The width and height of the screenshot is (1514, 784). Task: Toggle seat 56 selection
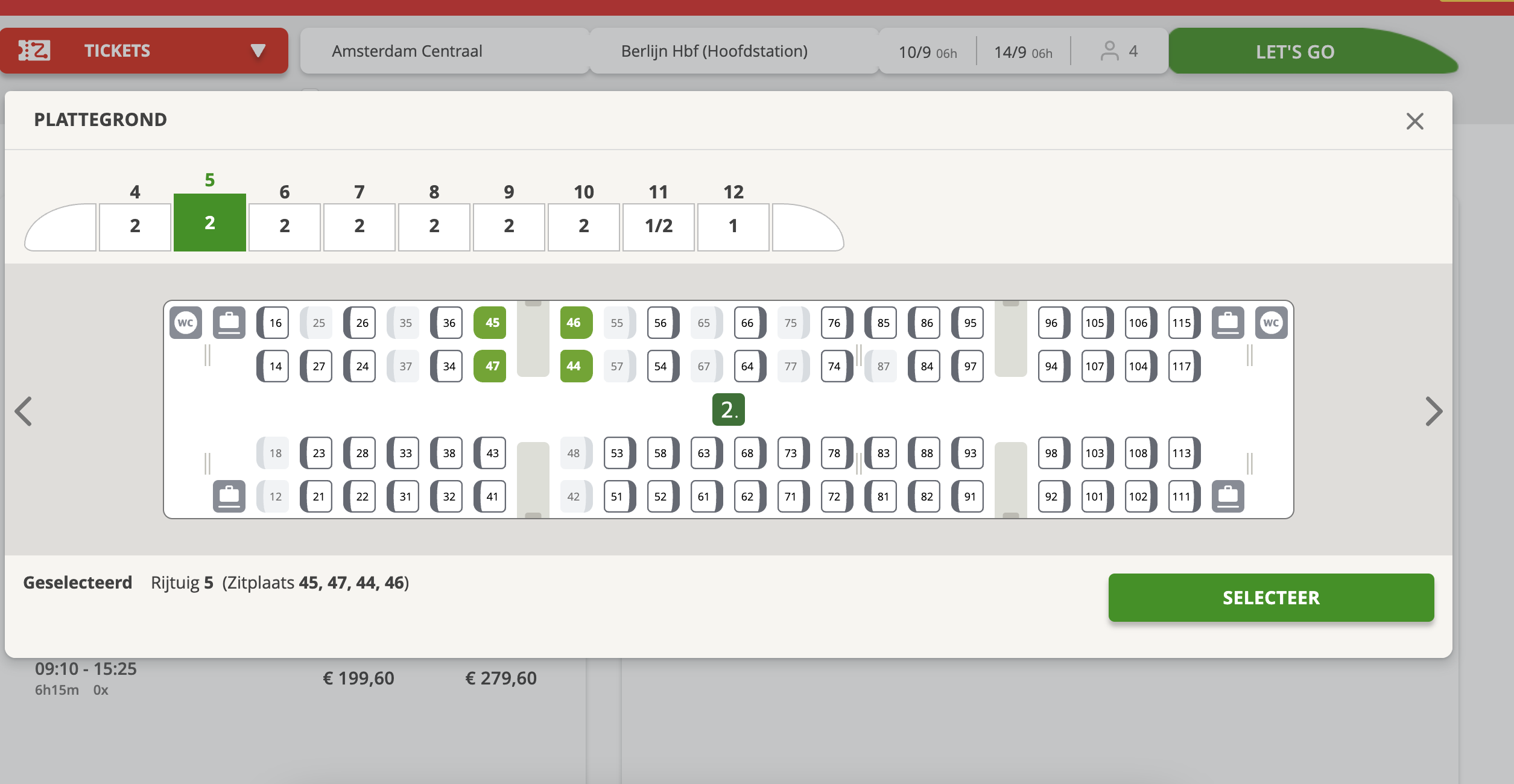coord(662,323)
